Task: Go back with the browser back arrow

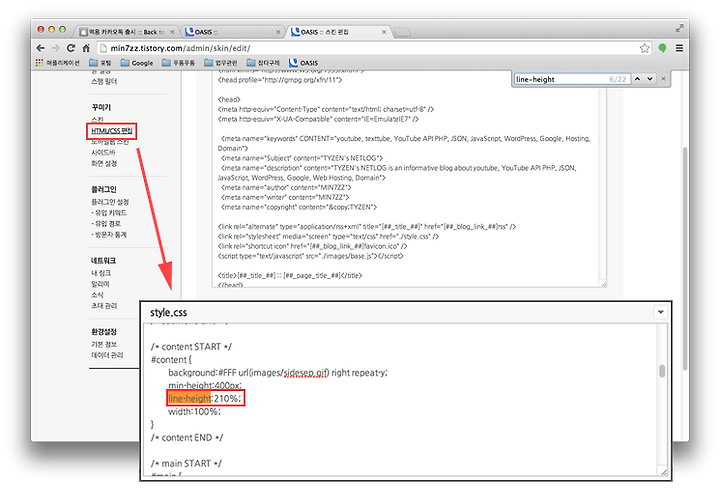Action: pyautogui.click(x=40, y=48)
